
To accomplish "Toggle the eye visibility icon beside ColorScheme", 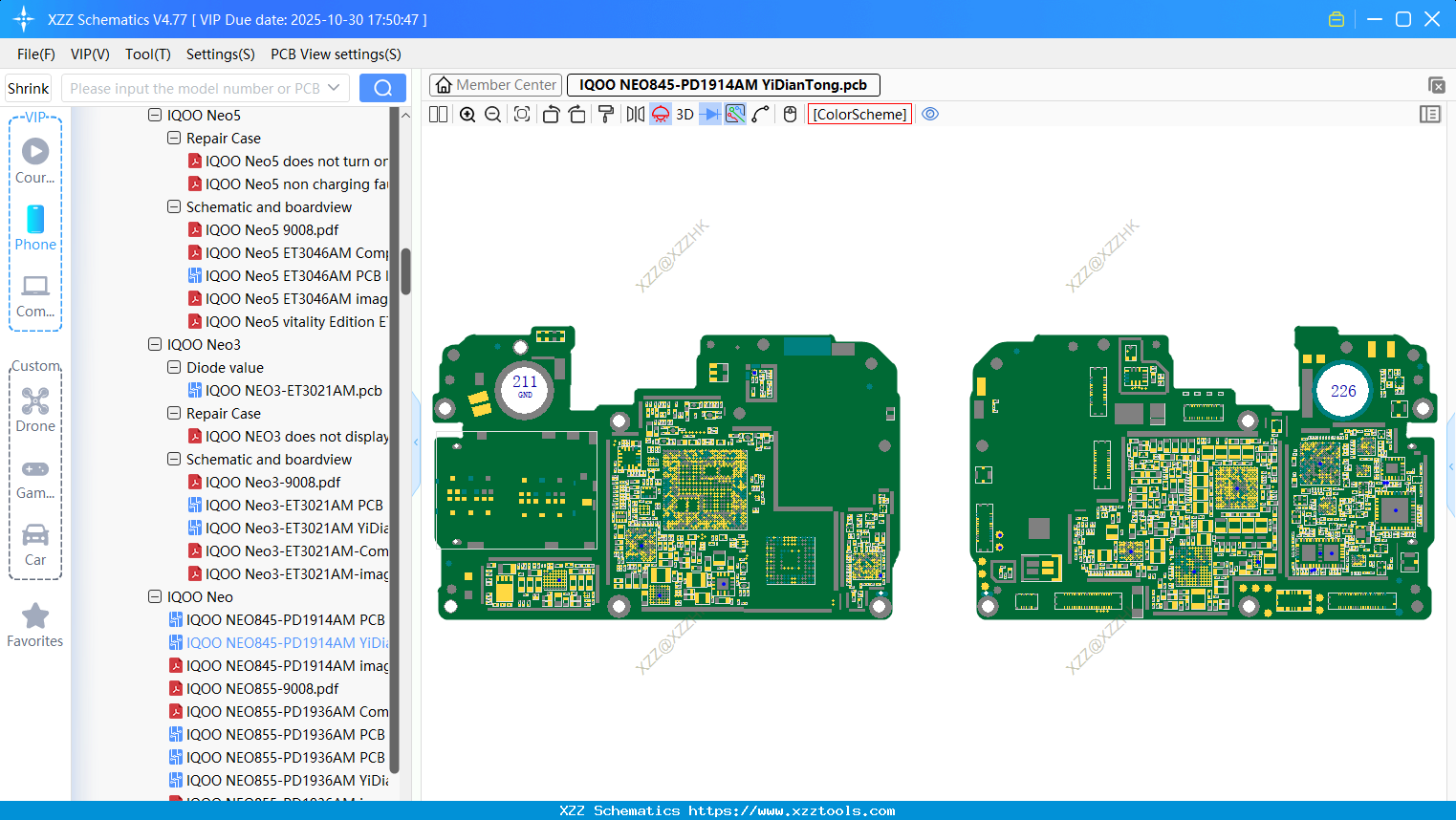I will (x=930, y=114).
